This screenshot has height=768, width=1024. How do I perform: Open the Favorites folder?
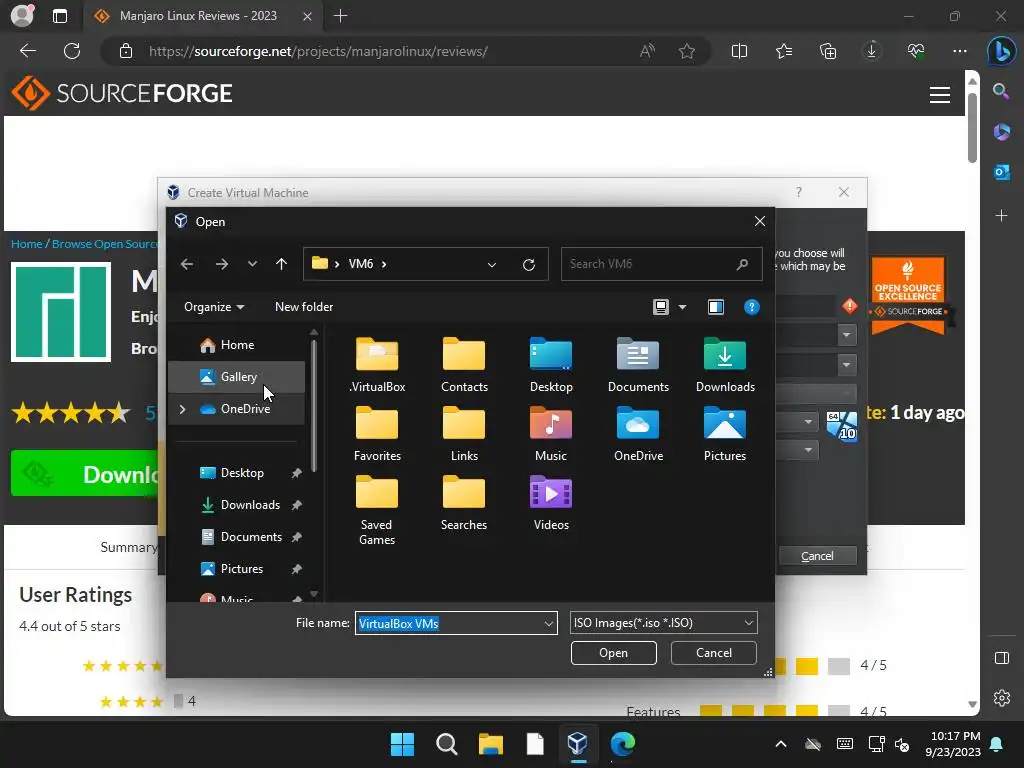pos(377,434)
